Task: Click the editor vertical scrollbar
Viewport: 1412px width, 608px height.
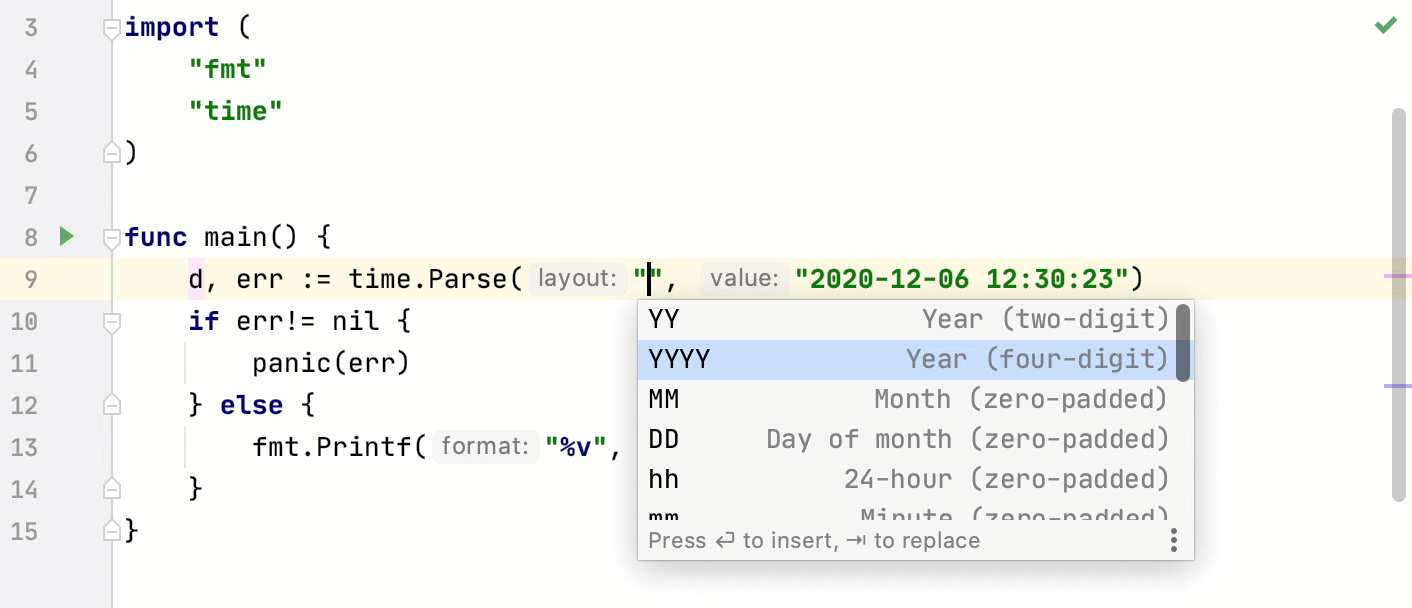Action: click(x=1398, y=300)
